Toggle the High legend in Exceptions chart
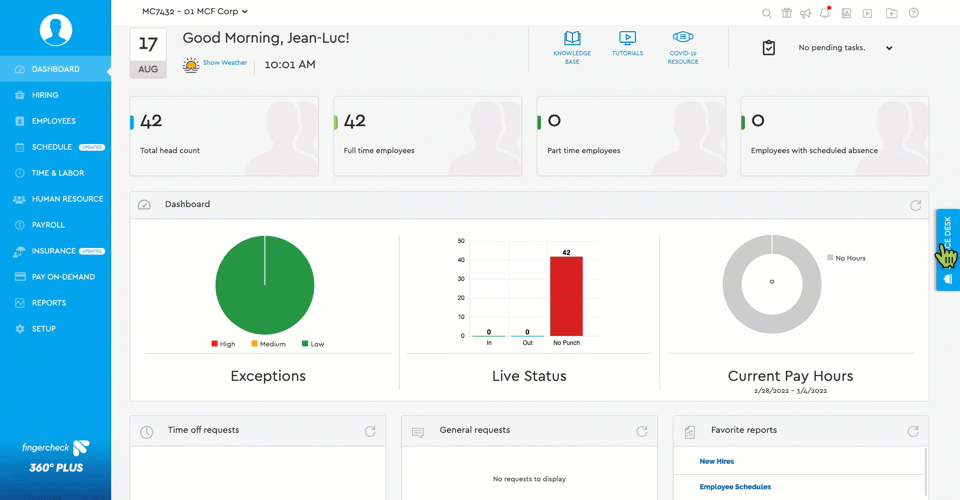Viewport: 960px width, 500px height. click(x=222, y=344)
